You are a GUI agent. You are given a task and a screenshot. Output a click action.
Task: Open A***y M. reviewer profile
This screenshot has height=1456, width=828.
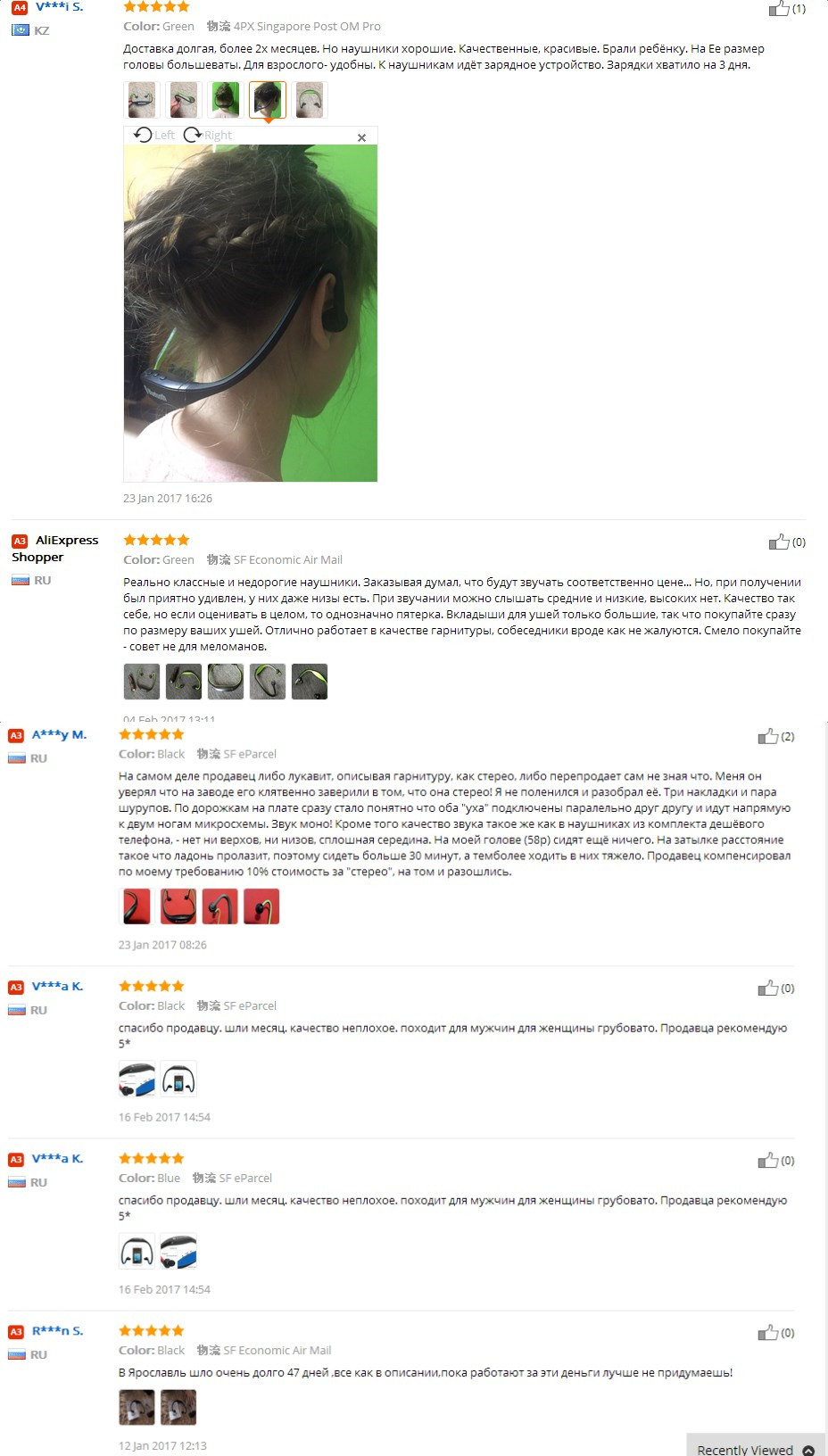click(59, 735)
